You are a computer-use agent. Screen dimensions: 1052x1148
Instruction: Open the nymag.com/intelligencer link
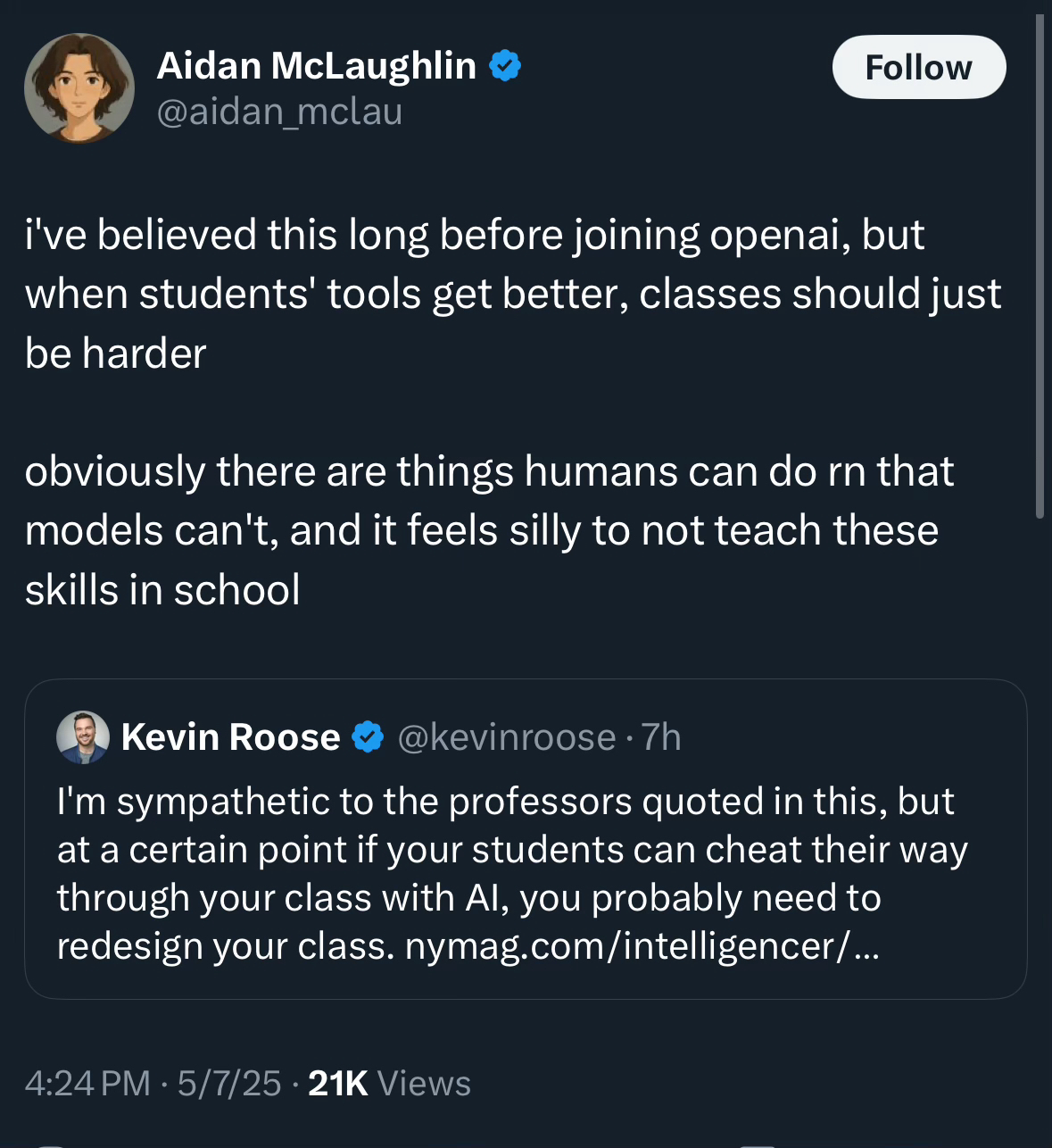pos(642,946)
